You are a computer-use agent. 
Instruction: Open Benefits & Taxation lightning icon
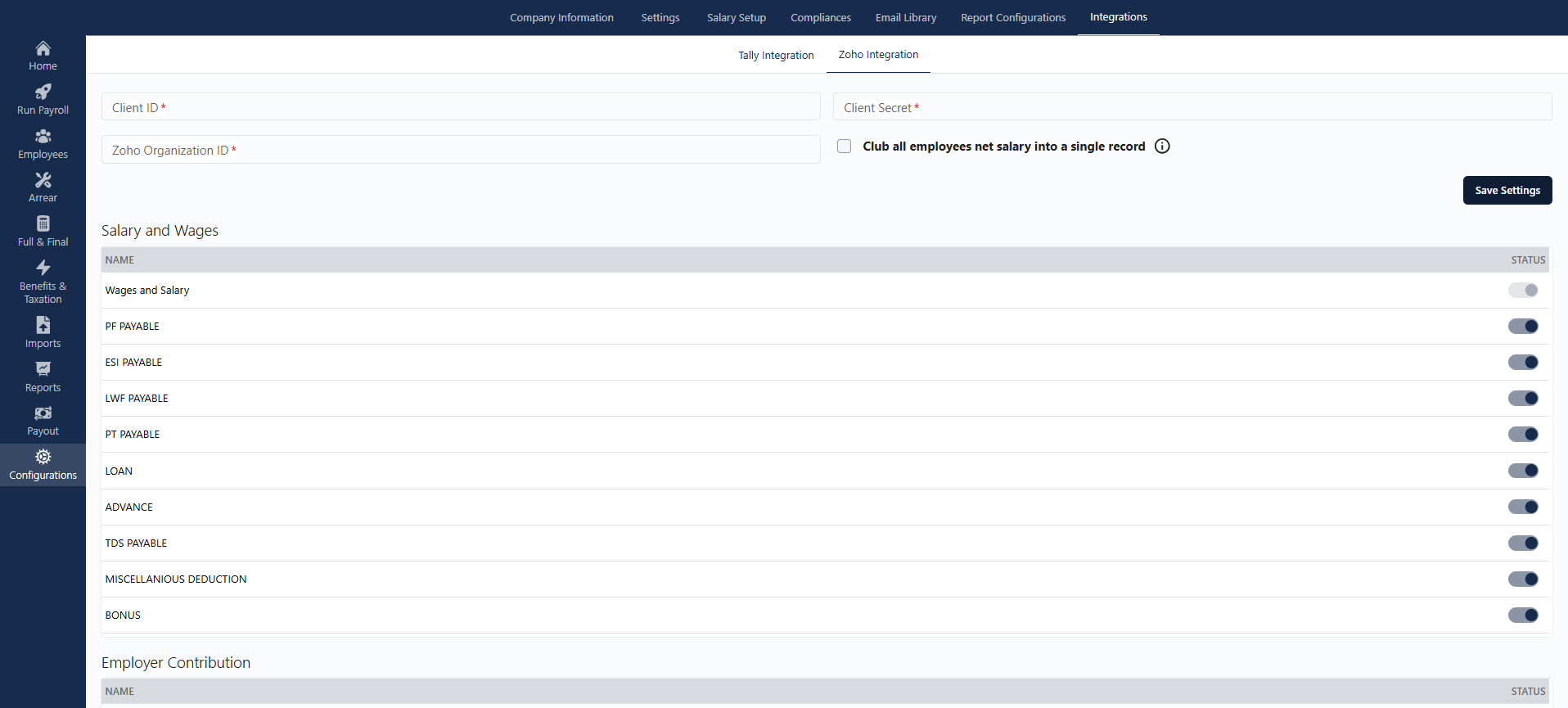pyautogui.click(x=43, y=268)
